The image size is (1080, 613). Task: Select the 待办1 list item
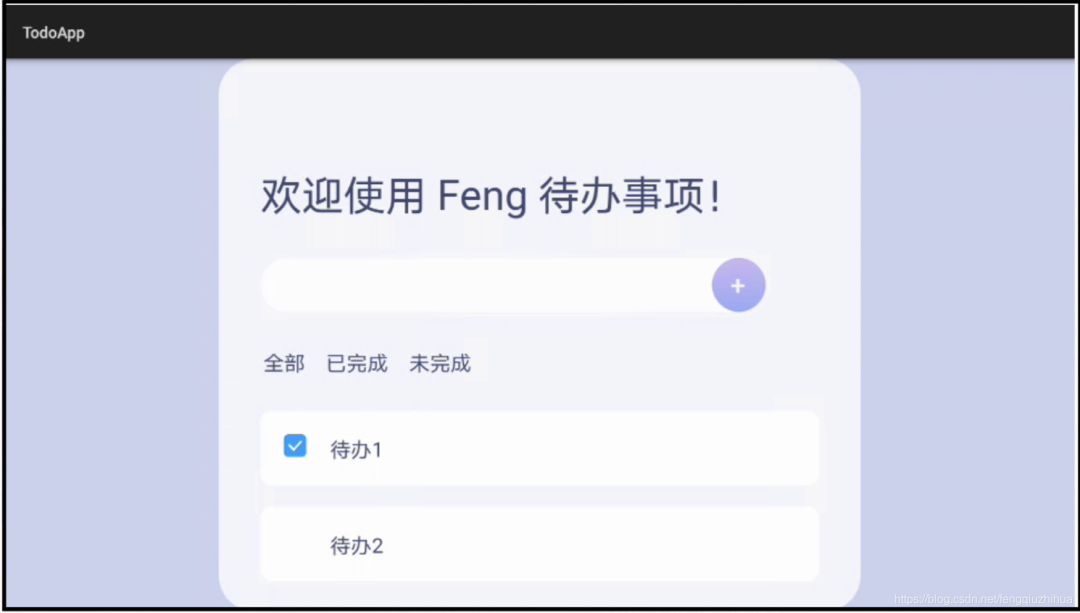click(540, 449)
